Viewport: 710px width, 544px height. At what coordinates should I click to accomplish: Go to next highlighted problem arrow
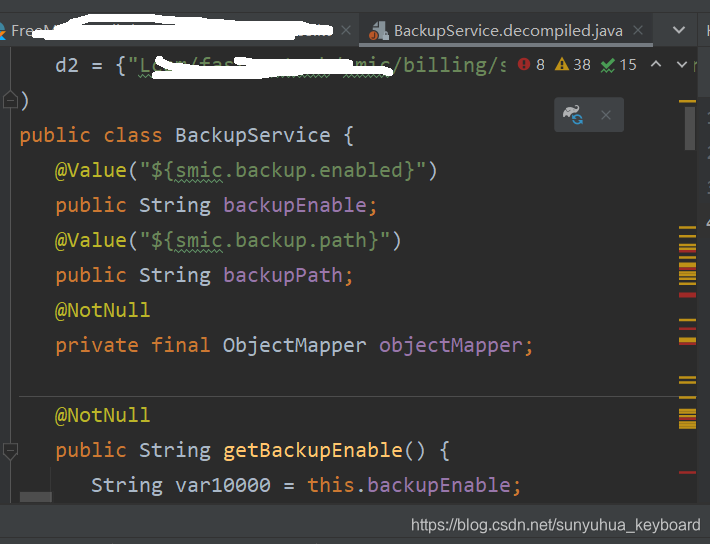point(681,64)
